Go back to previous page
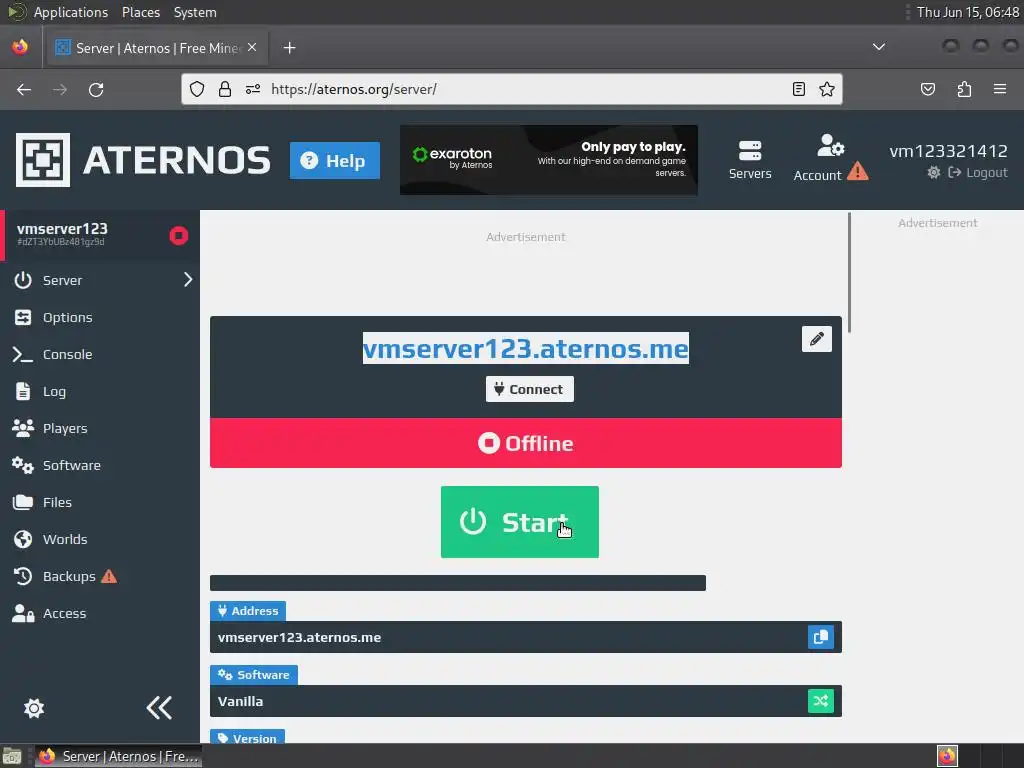 click(x=24, y=89)
